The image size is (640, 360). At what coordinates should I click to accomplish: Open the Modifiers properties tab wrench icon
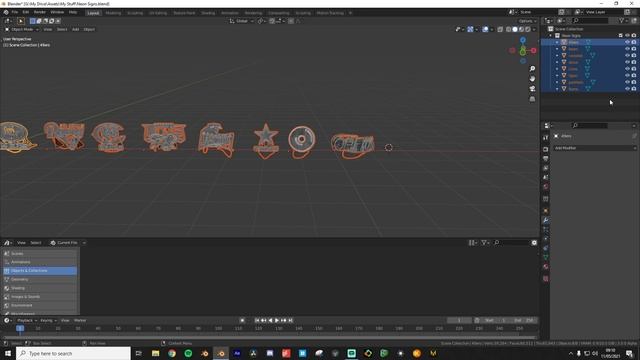pos(546,220)
